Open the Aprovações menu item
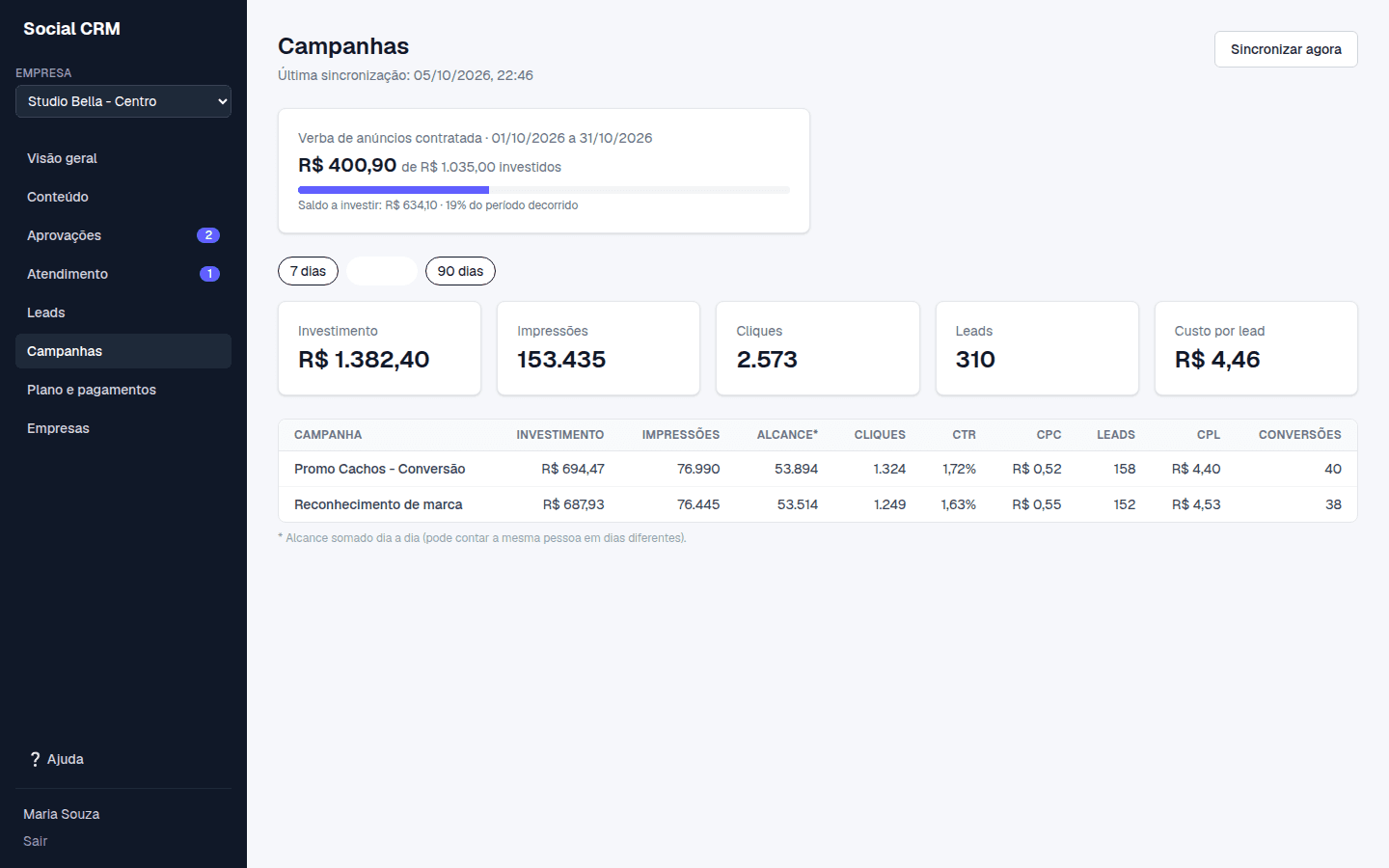 (123, 235)
